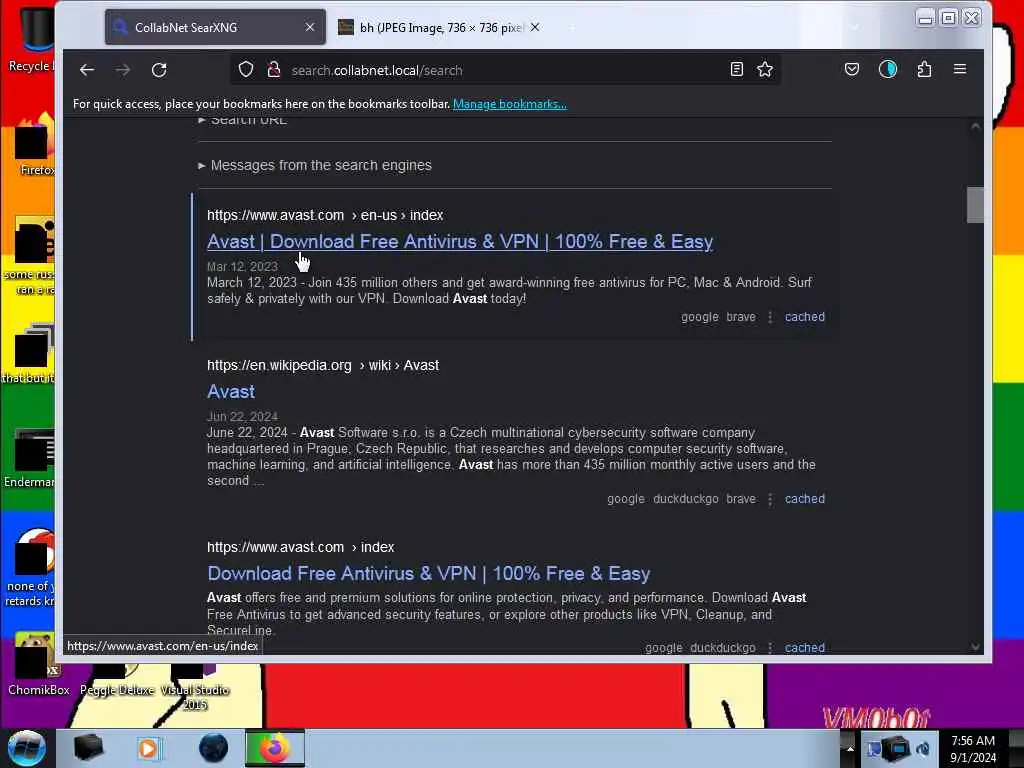This screenshot has width=1024, height=768.
Task: Click the address bar URL field
Action: click(506, 70)
